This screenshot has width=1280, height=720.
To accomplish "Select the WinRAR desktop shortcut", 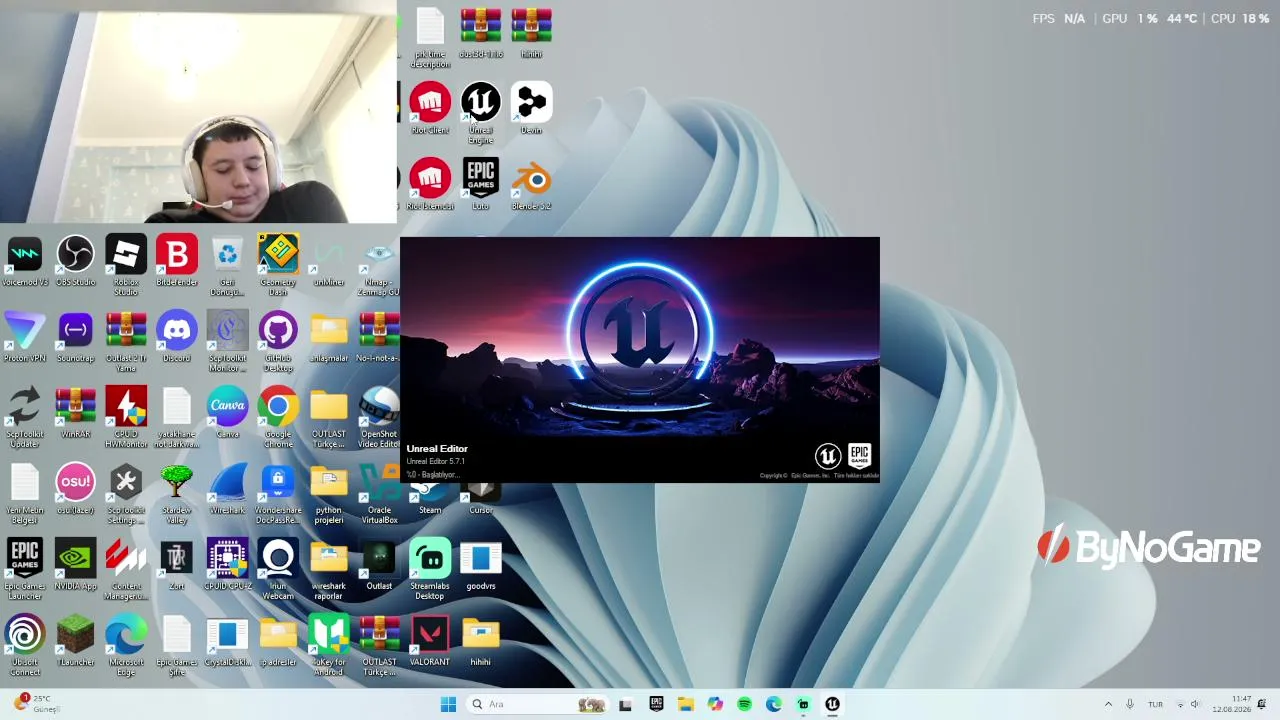I will 76,414.
